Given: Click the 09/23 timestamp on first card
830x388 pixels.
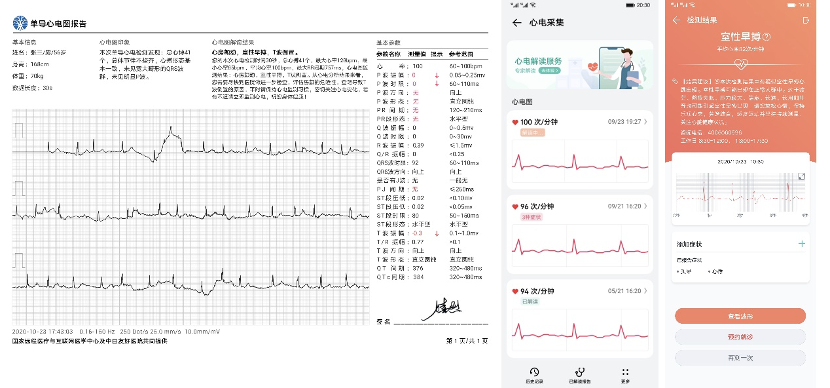Looking at the screenshot, I should click(x=624, y=122).
